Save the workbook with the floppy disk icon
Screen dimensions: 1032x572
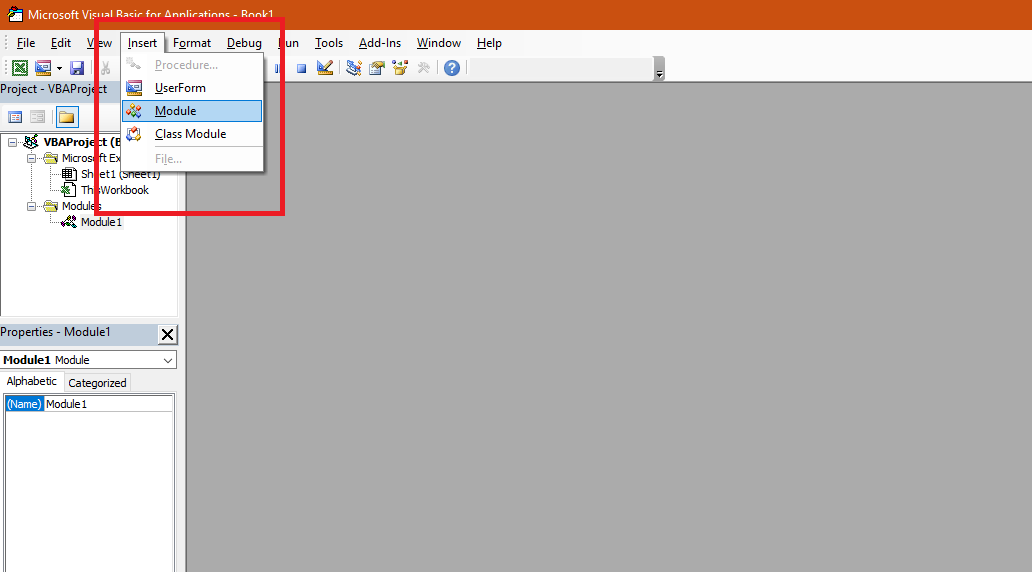pos(77,68)
